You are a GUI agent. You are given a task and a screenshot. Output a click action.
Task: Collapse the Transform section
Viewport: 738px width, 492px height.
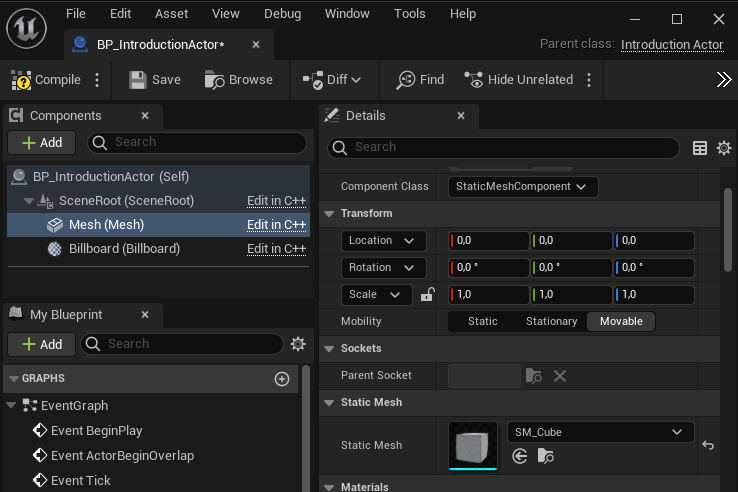pyautogui.click(x=329, y=213)
